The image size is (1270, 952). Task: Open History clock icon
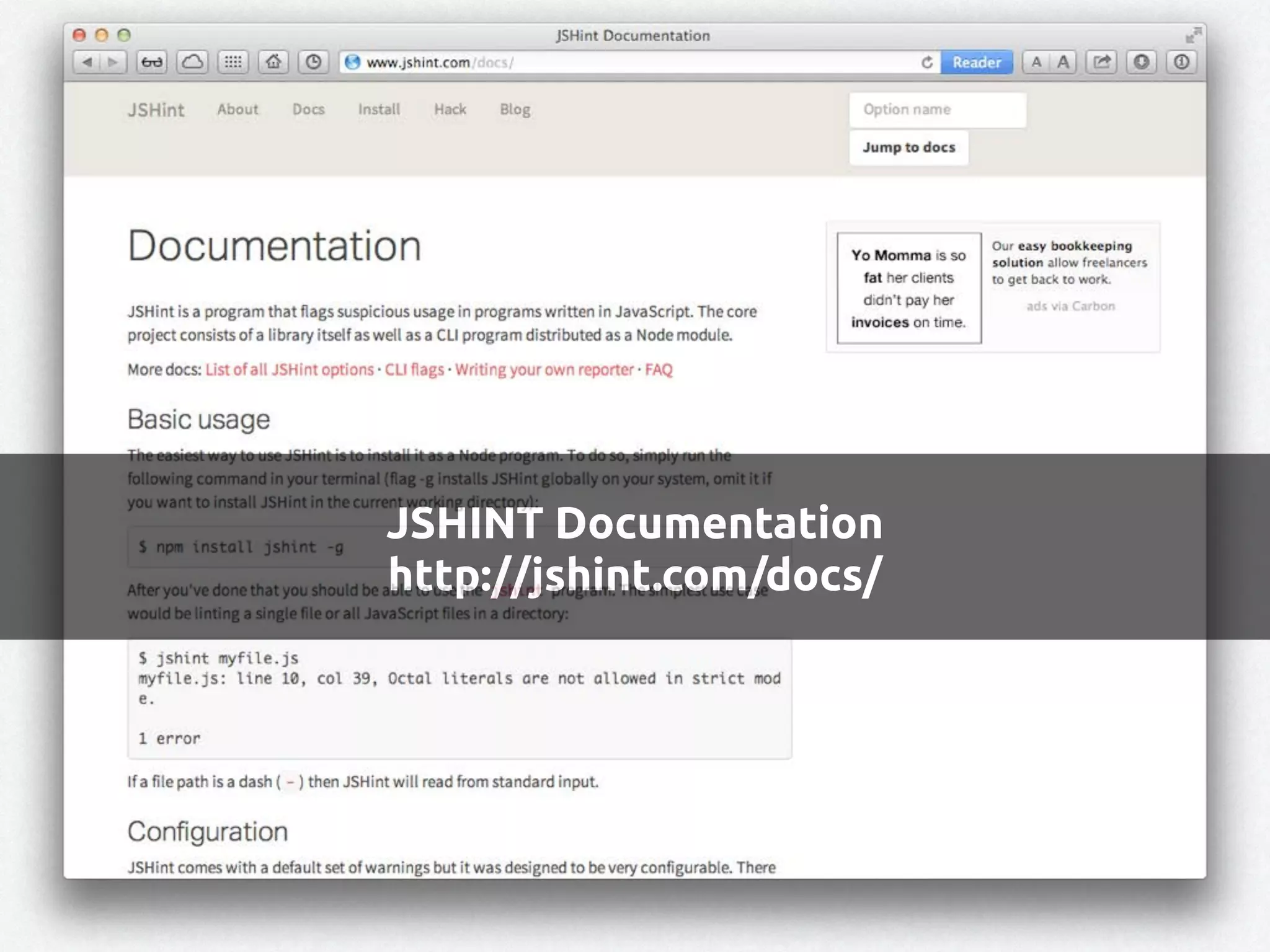point(314,62)
